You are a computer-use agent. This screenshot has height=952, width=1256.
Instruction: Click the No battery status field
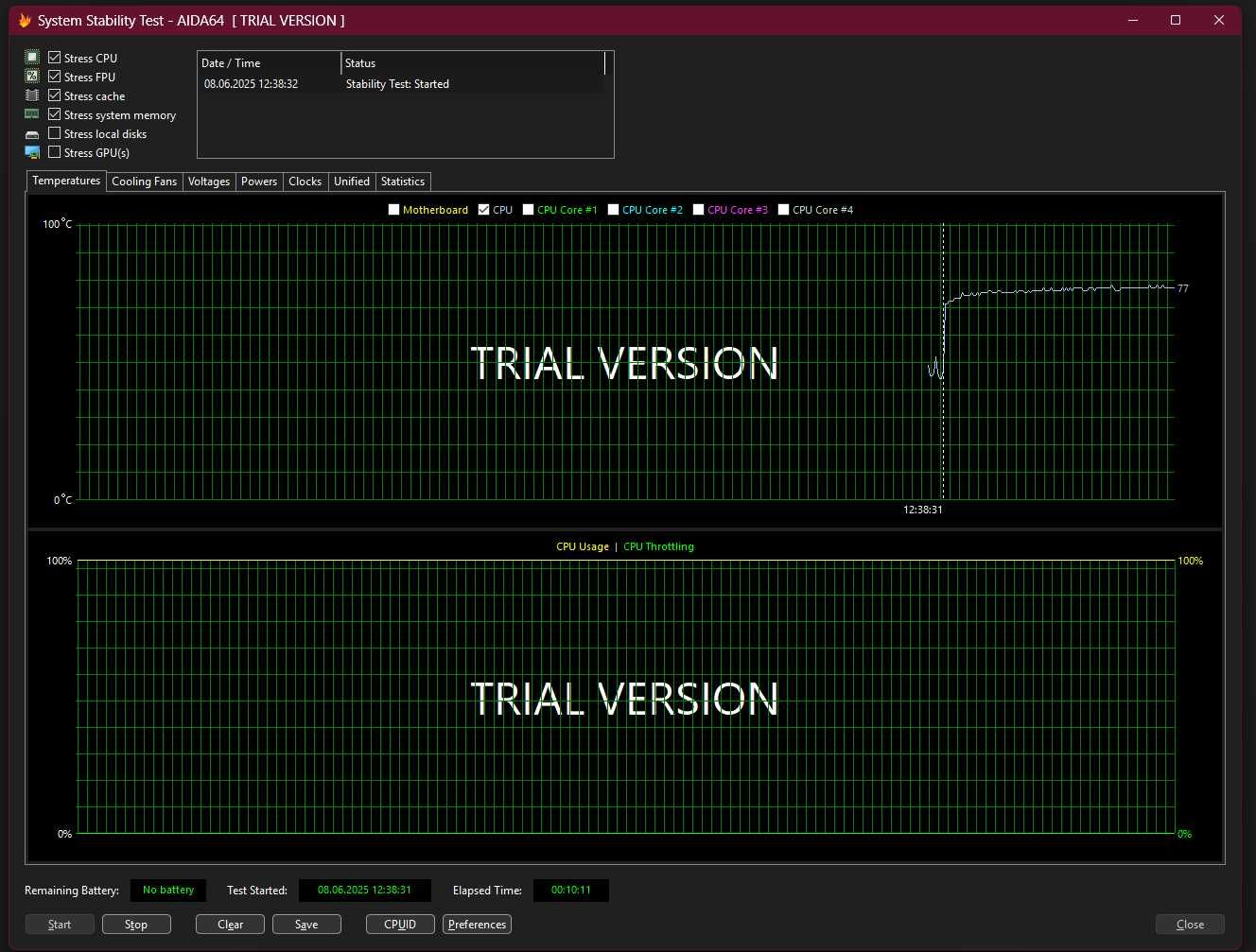(x=168, y=891)
